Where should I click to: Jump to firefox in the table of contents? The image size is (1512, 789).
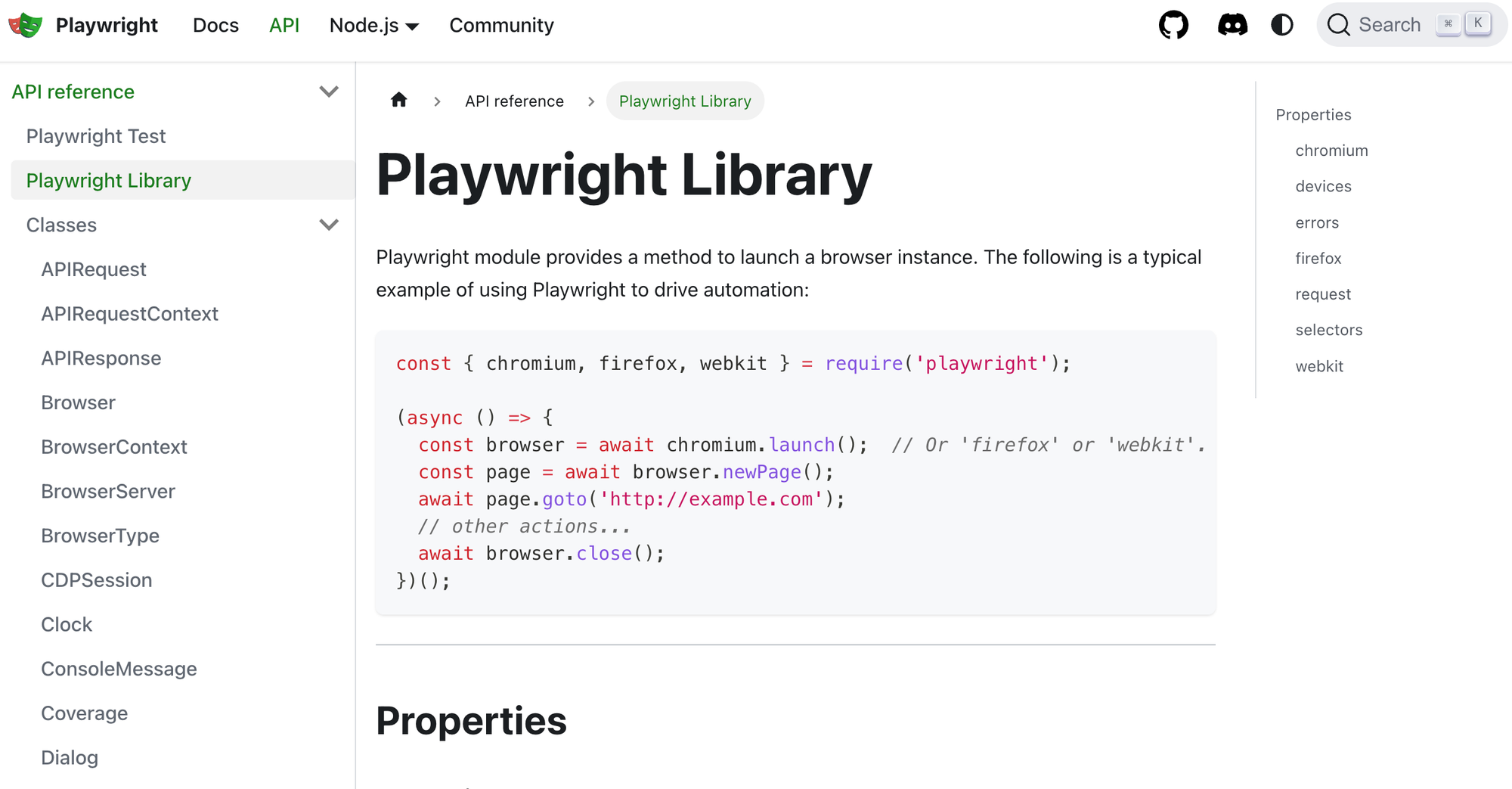coord(1318,258)
